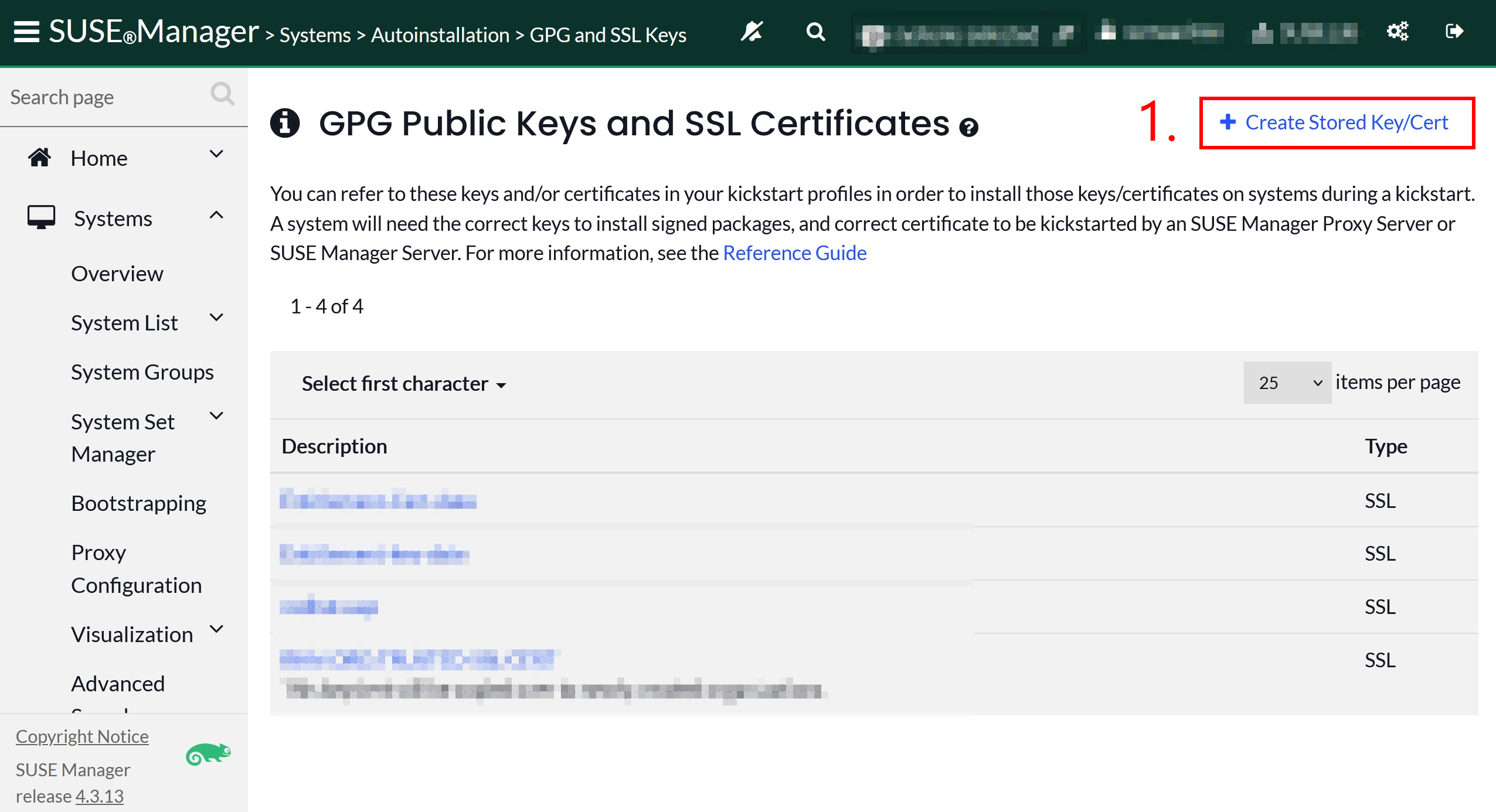Screen dimensions: 1496x812
Task: Open the Select first character dropdown
Action: point(404,384)
